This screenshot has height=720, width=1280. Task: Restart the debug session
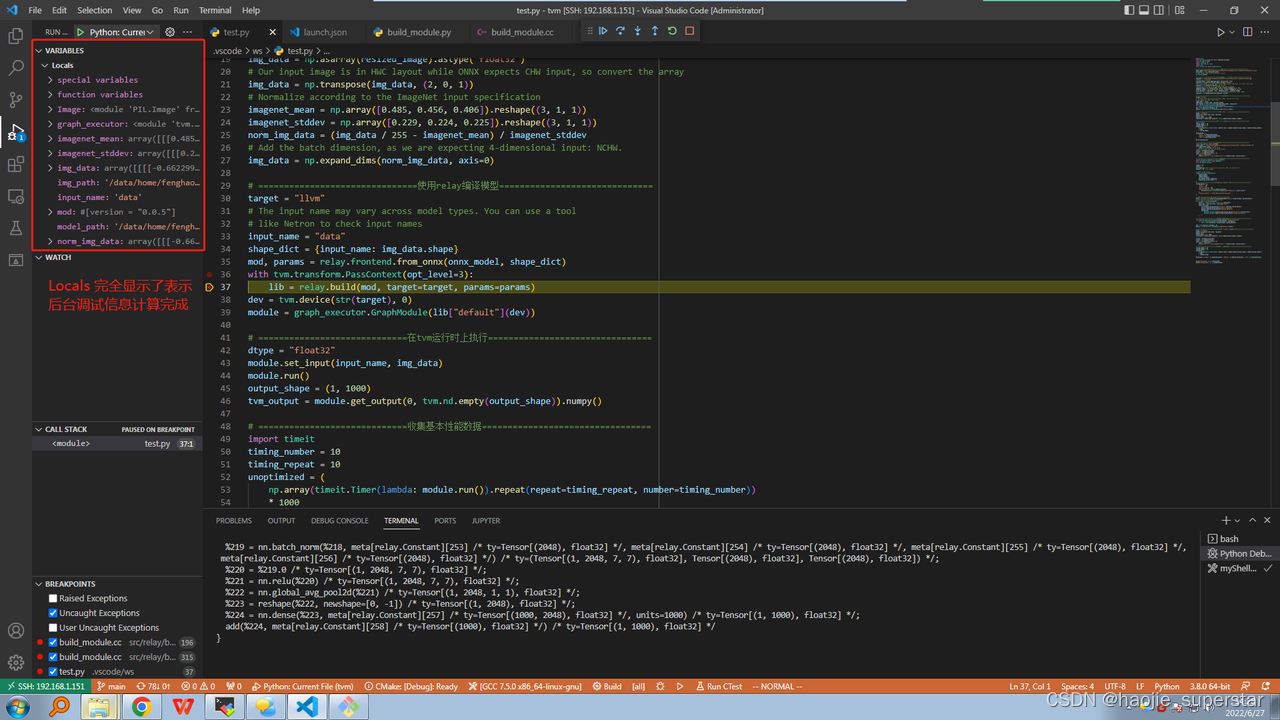(x=672, y=31)
